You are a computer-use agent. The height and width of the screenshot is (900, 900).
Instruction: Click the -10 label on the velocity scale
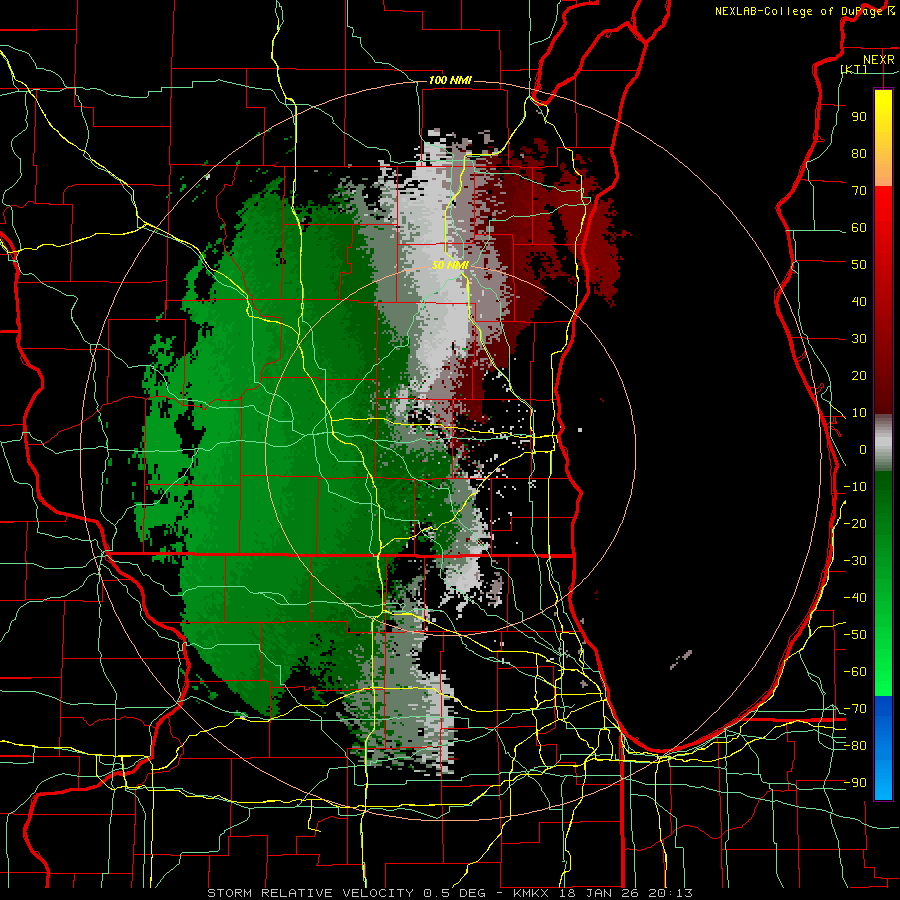coord(855,487)
